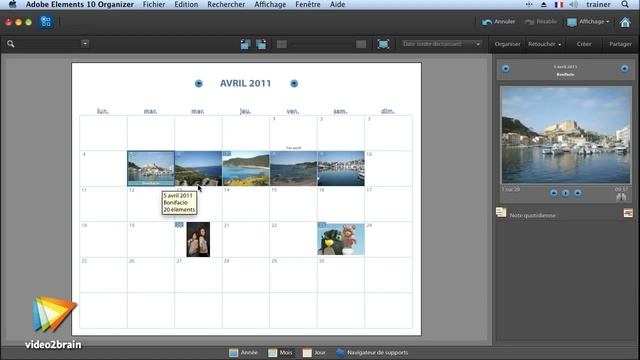Open the Affichage menu in menu bar

click(270, 4)
